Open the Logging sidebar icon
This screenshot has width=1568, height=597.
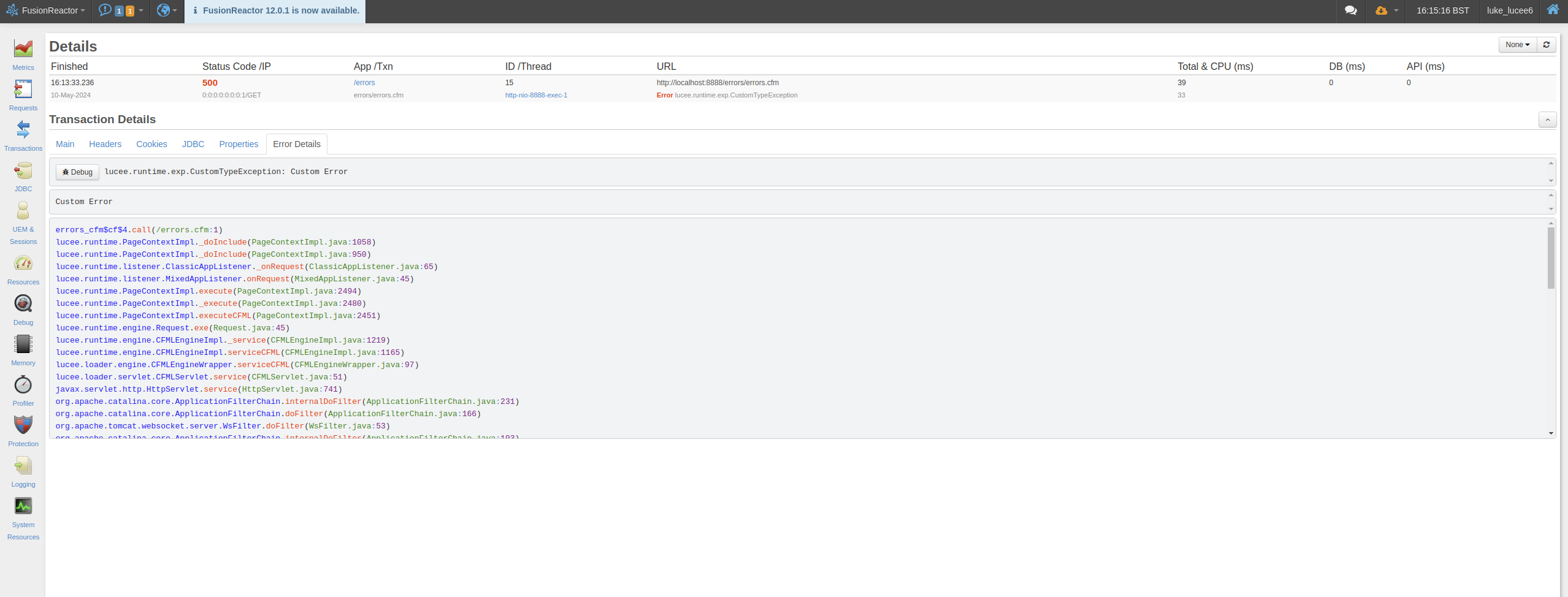coord(23,465)
